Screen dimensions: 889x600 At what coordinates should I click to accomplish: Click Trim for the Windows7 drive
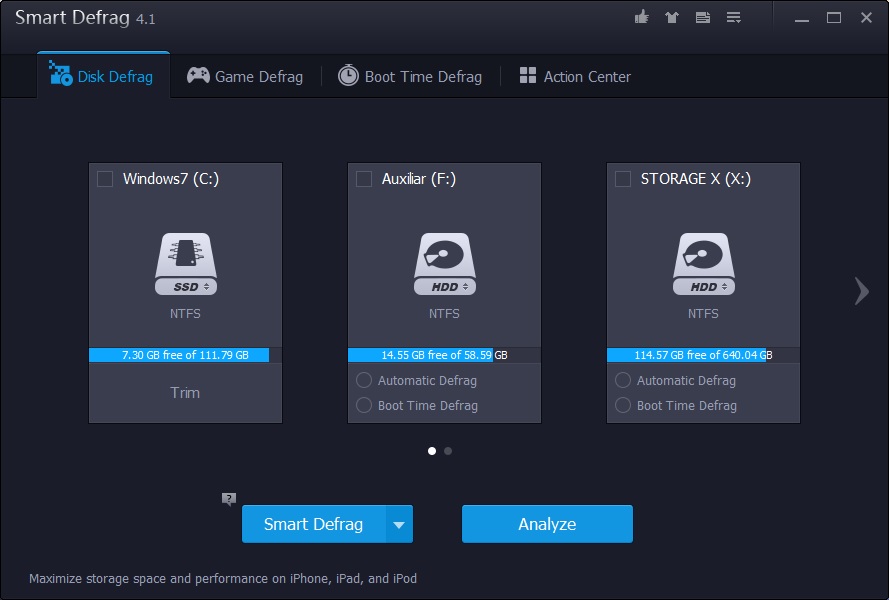pyautogui.click(x=185, y=392)
